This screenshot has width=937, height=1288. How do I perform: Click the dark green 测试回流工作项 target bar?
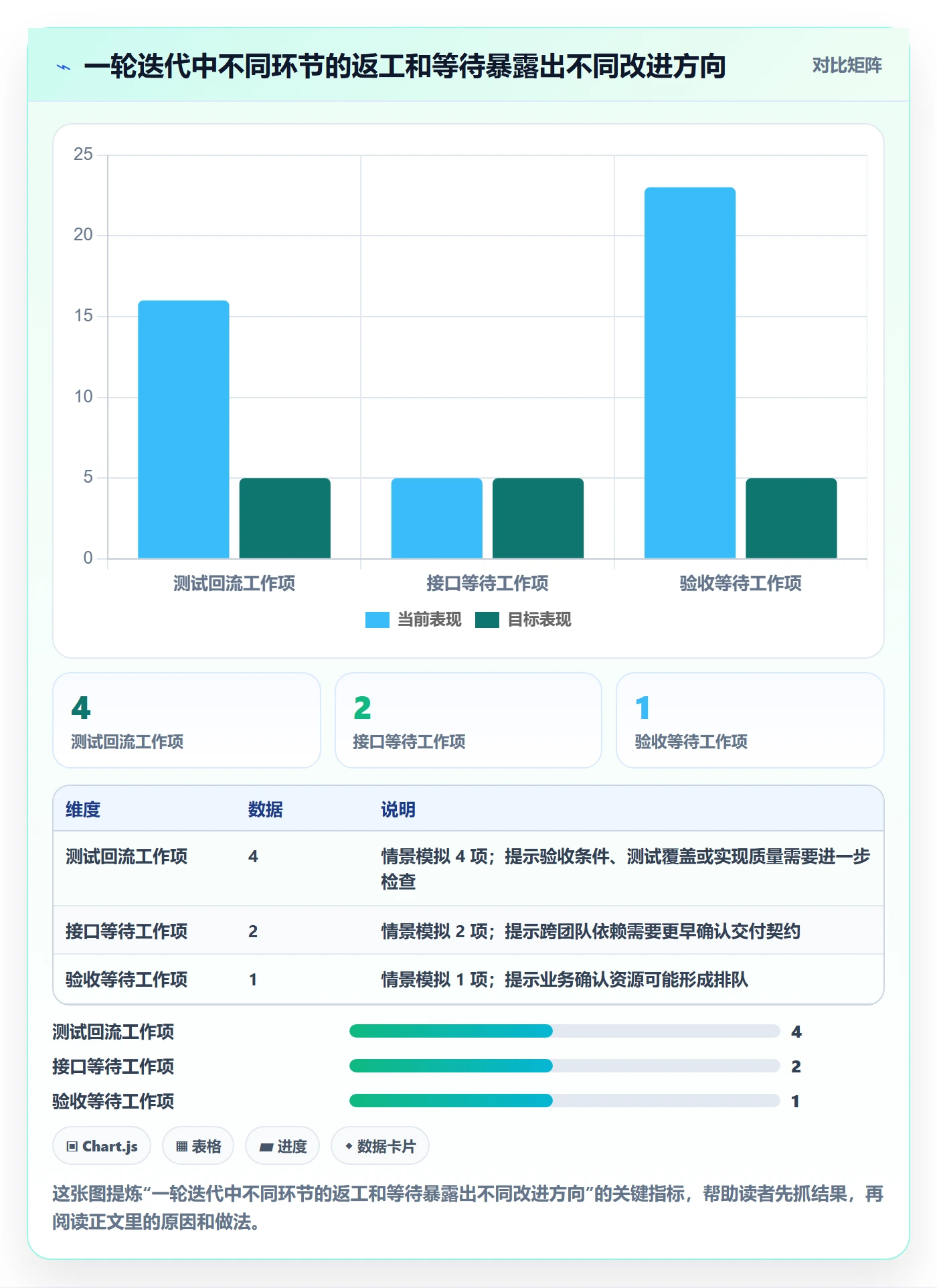click(284, 518)
